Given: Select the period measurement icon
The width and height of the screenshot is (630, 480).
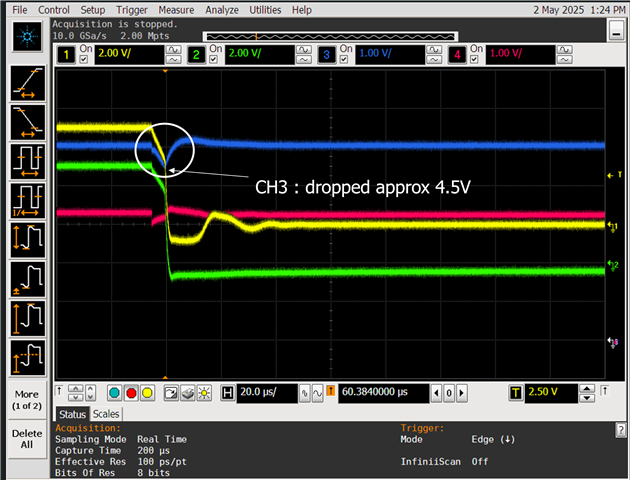Looking at the screenshot, I should [28, 161].
